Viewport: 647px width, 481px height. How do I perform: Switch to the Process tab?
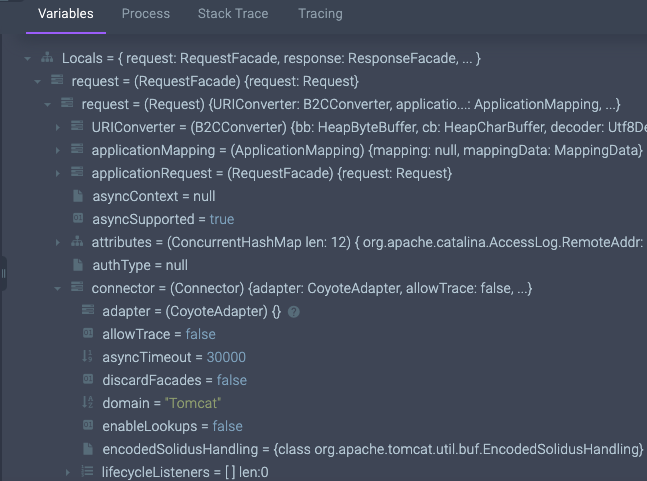click(x=145, y=14)
